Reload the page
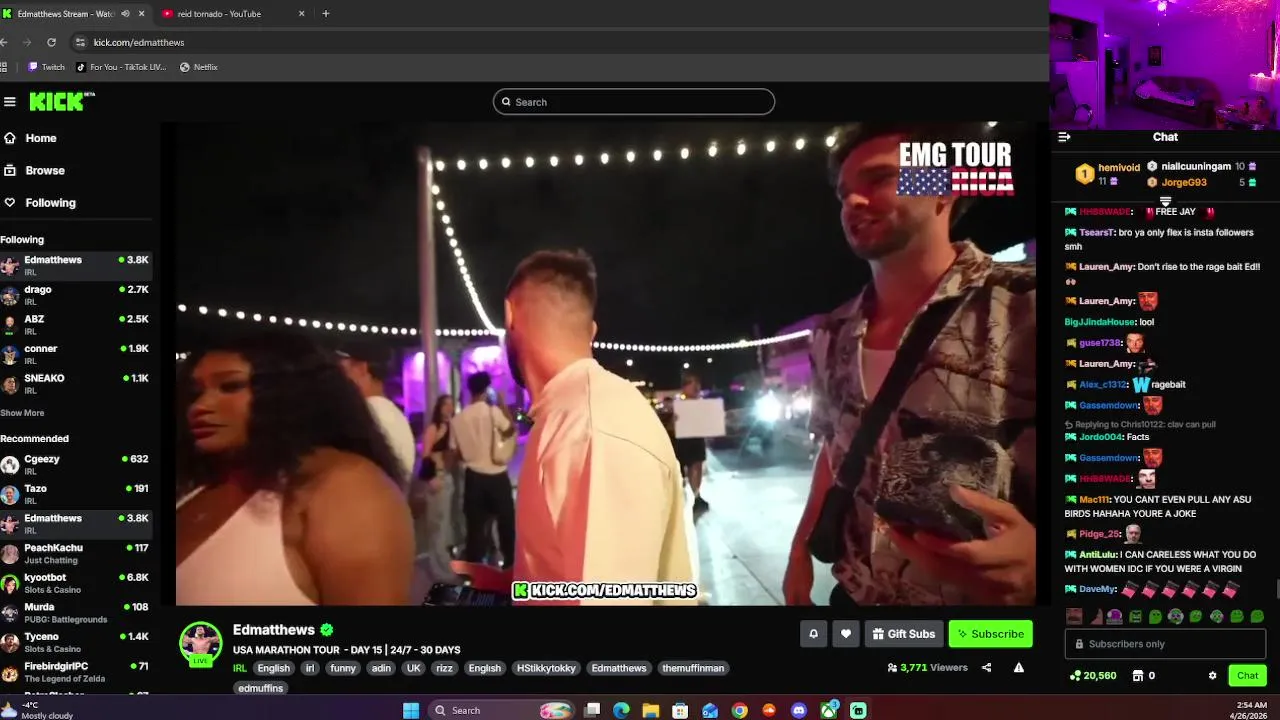The width and height of the screenshot is (1280, 720). [51, 42]
